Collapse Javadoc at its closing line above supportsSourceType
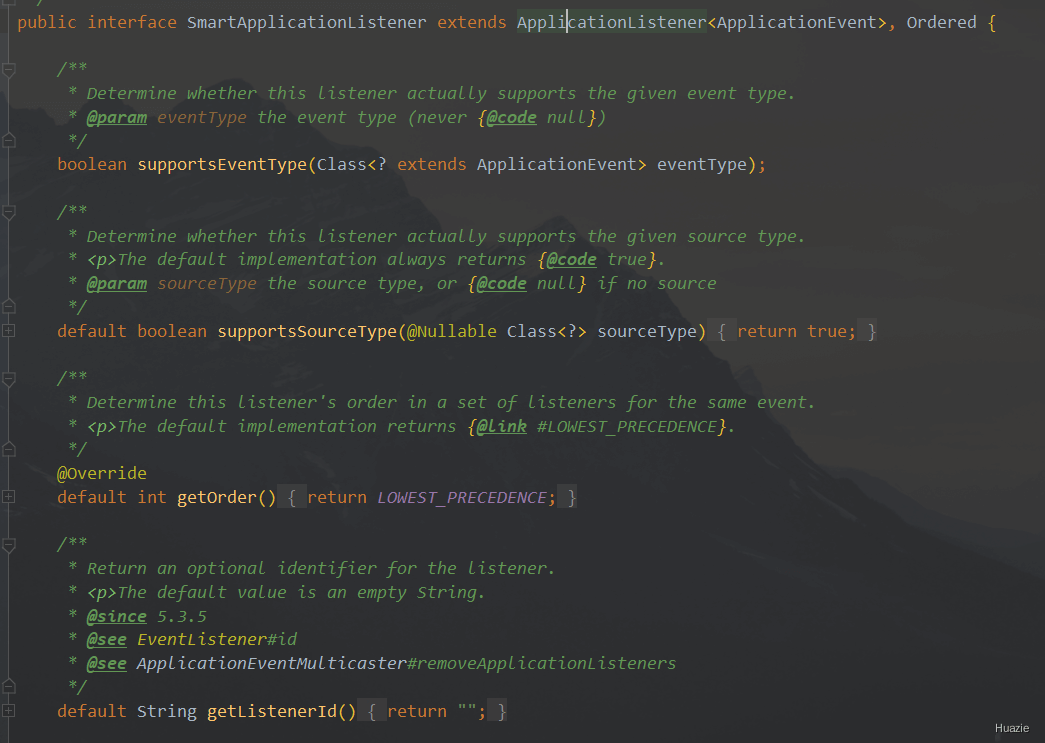 pyautogui.click(x=9, y=307)
